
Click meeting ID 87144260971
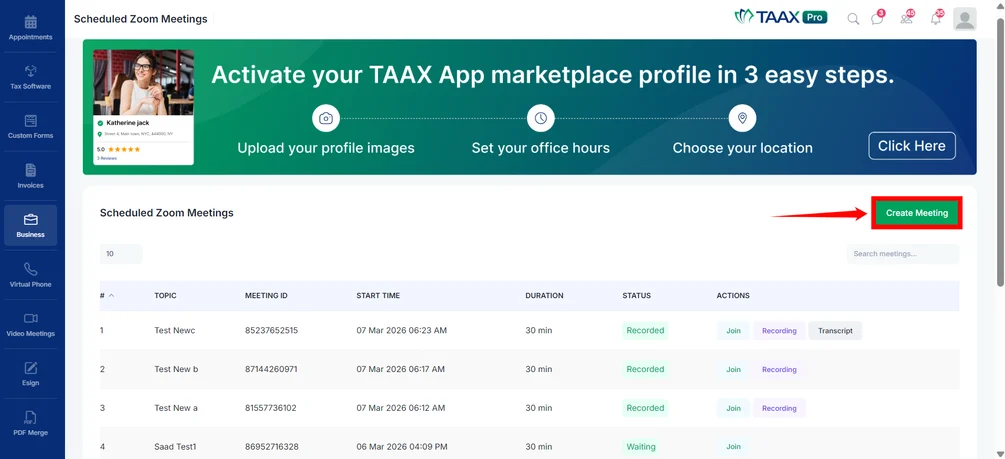(271, 369)
